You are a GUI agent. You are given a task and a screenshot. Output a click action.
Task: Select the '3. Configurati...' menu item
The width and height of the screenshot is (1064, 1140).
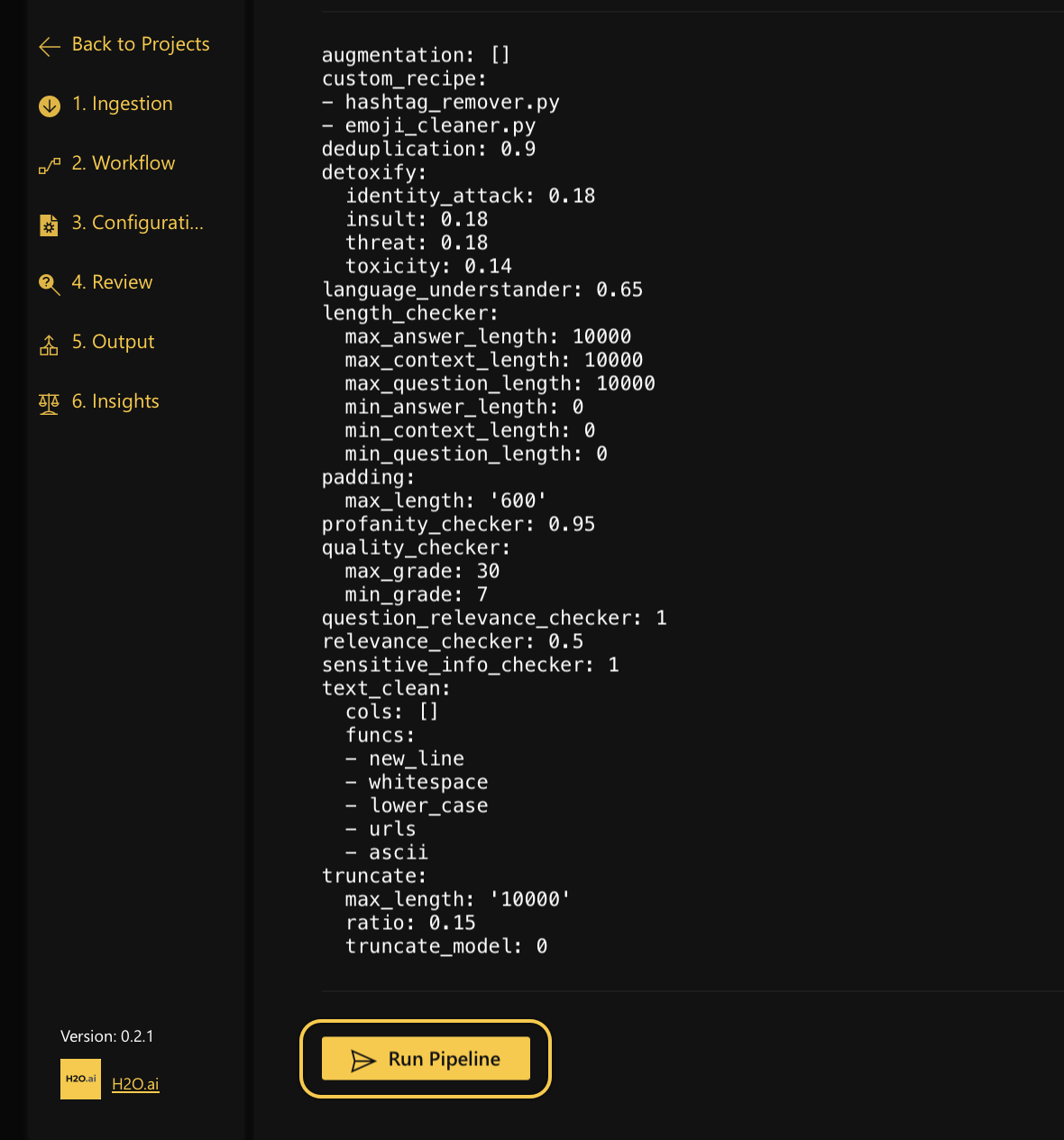point(138,223)
